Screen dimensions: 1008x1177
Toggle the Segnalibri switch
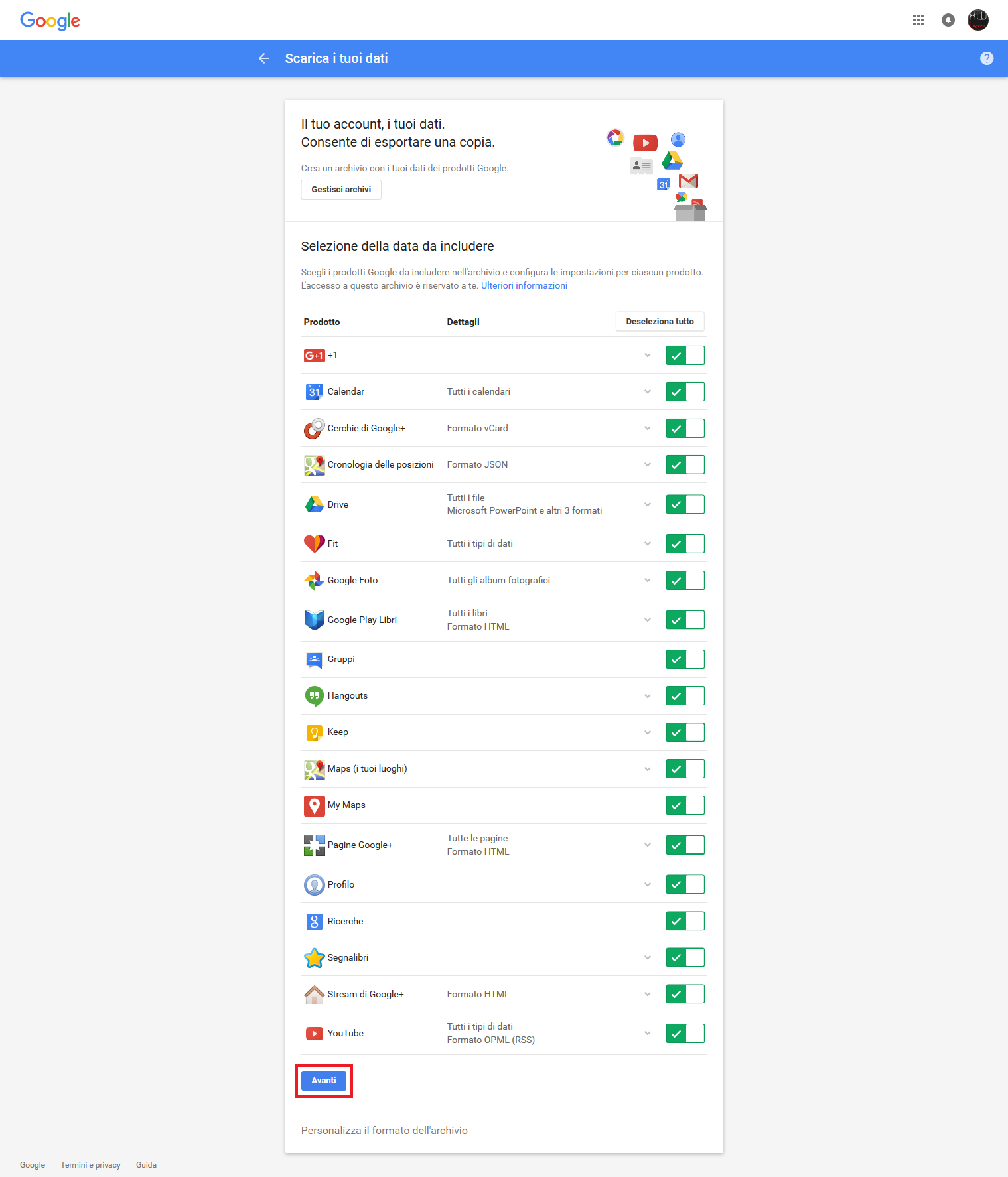point(685,957)
